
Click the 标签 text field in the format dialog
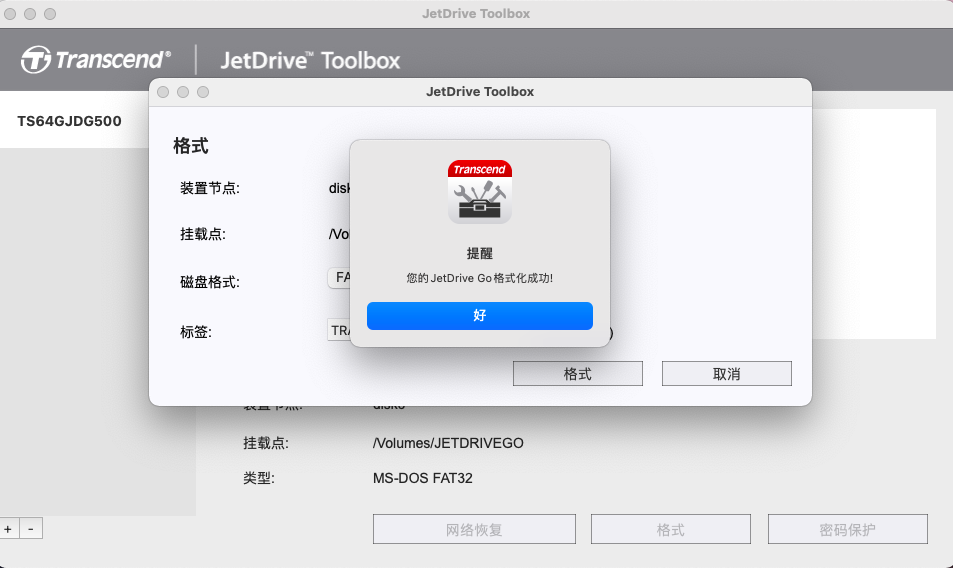(x=339, y=330)
